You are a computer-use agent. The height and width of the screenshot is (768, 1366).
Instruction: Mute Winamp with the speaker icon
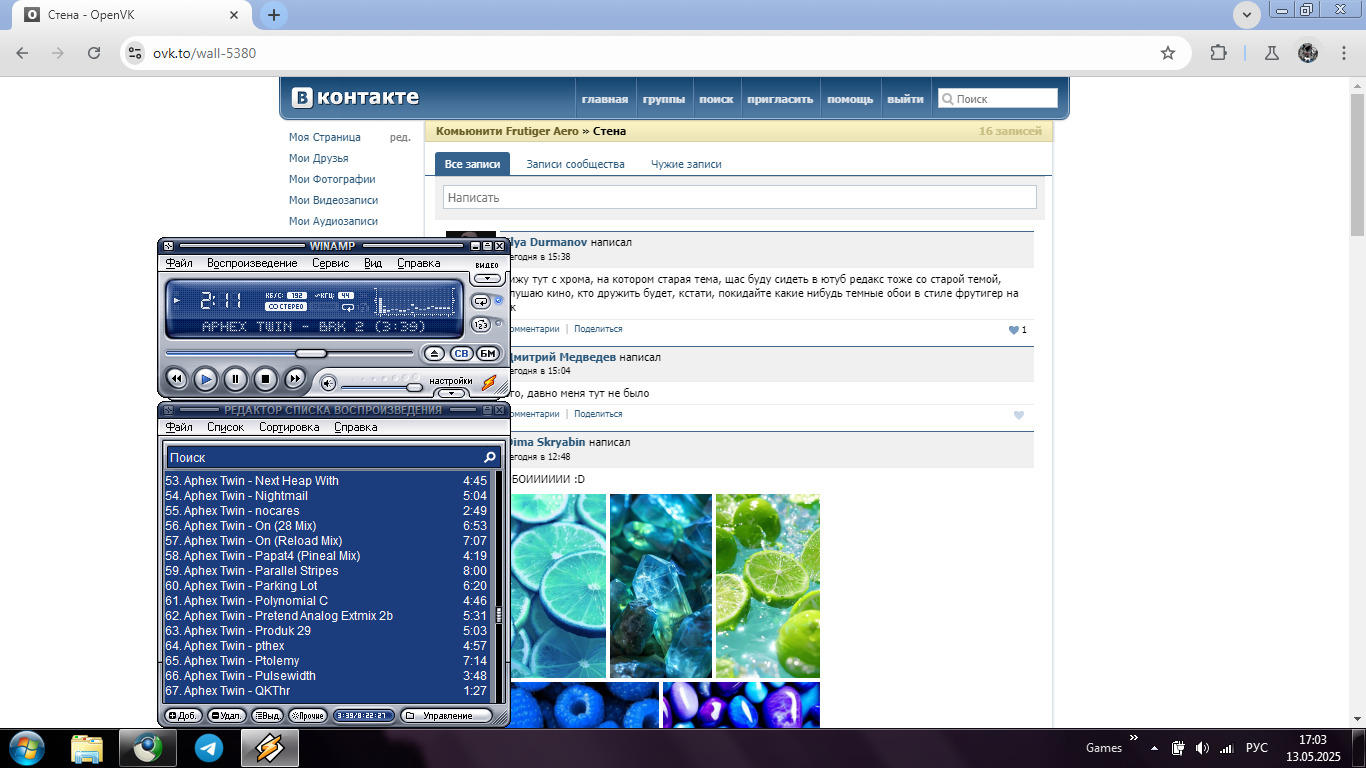[x=328, y=382]
